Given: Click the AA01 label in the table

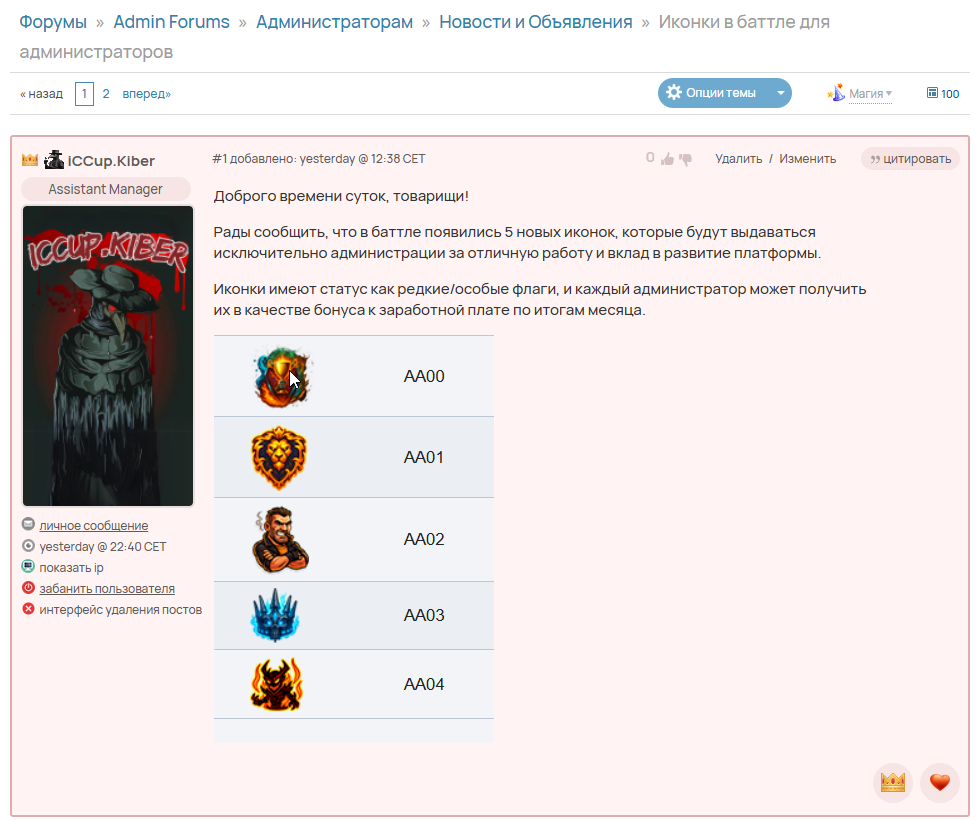Looking at the screenshot, I should click(x=424, y=457).
